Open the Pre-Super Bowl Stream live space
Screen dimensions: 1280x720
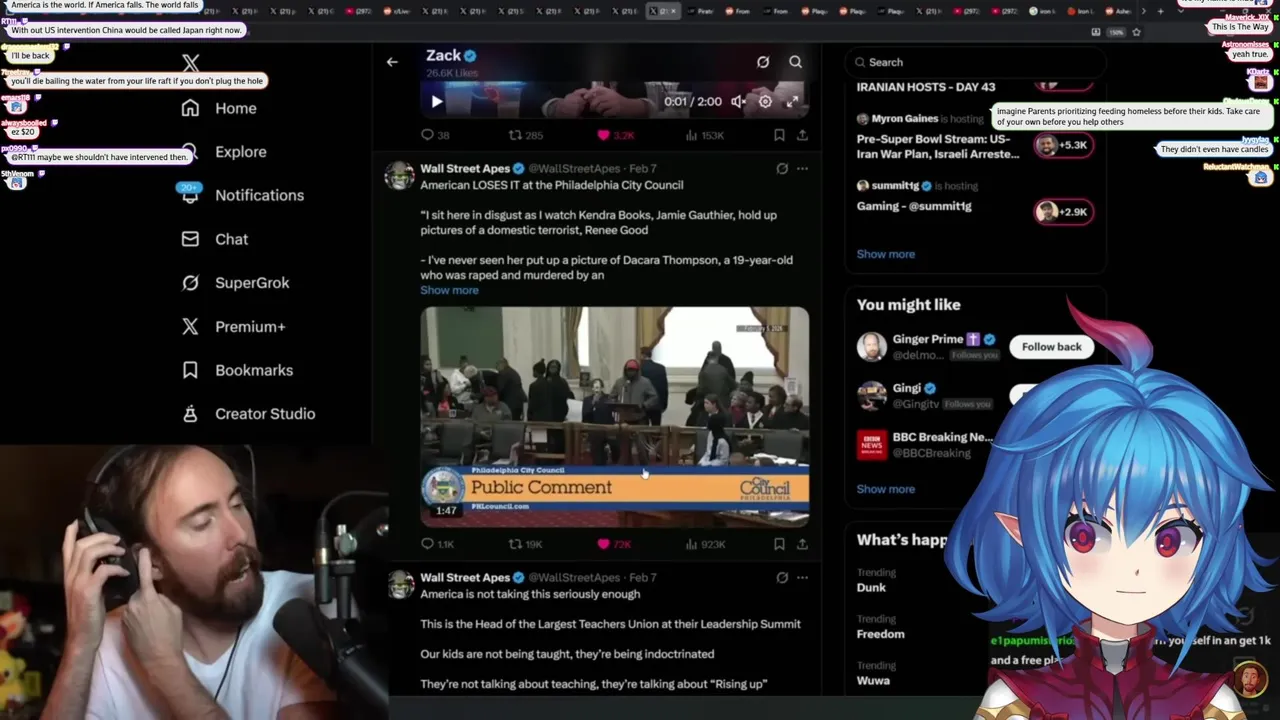(x=938, y=147)
